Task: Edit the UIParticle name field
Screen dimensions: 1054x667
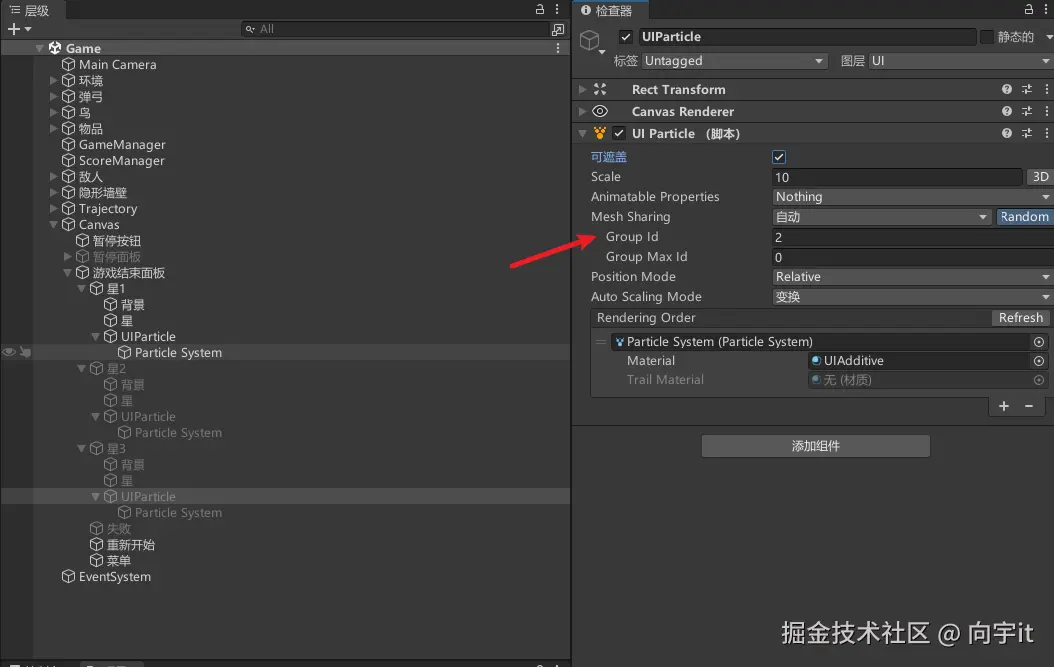Action: tap(807, 37)
